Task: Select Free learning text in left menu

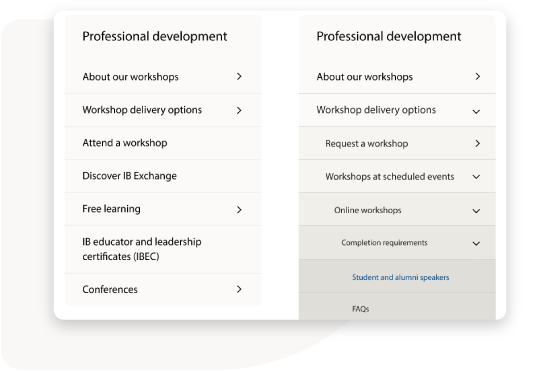Action: click(111, 209)
